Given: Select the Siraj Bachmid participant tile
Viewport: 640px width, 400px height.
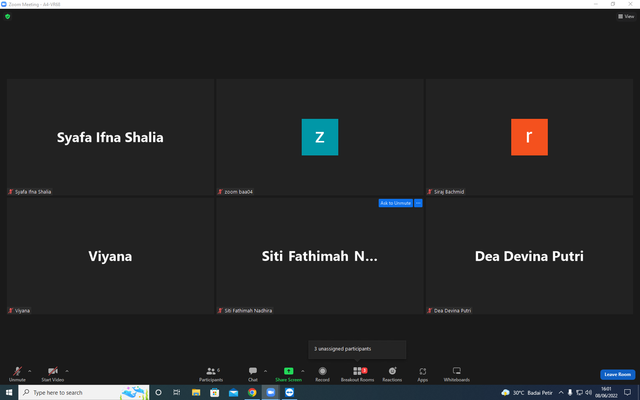Looking at the screenshot, I should [529, 137].
